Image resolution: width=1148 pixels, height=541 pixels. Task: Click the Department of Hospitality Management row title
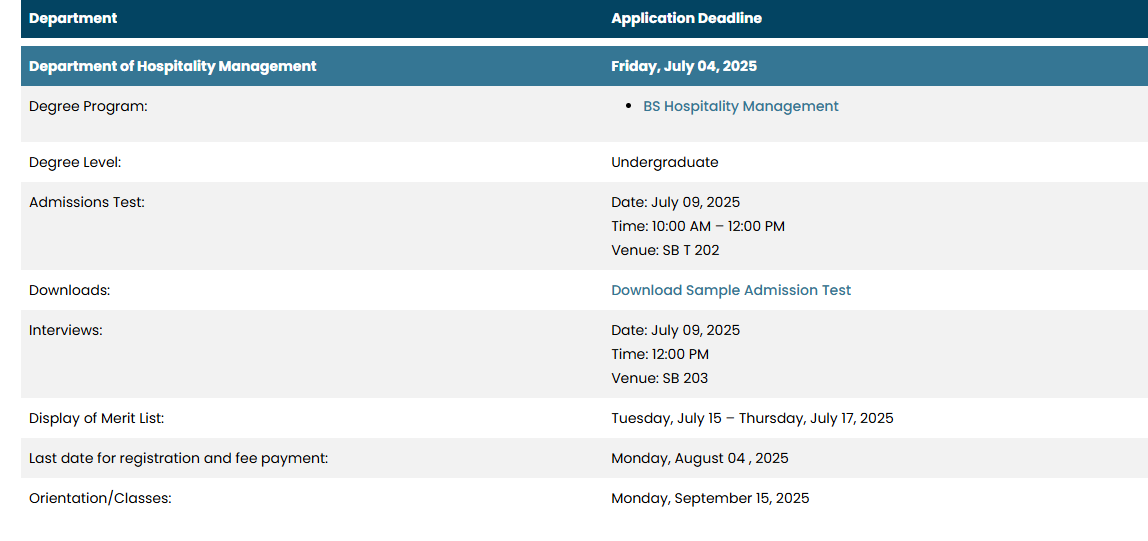(173, 66)
